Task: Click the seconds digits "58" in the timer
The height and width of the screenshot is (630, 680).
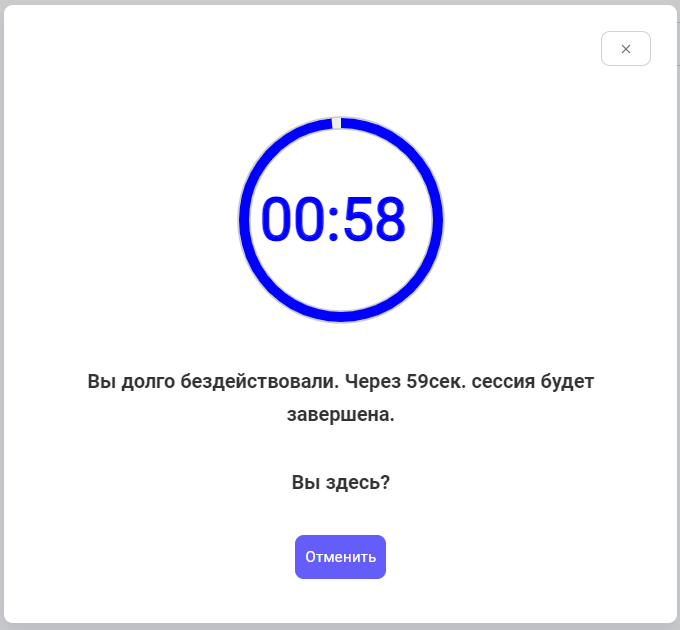Action: tap(374, 221)
